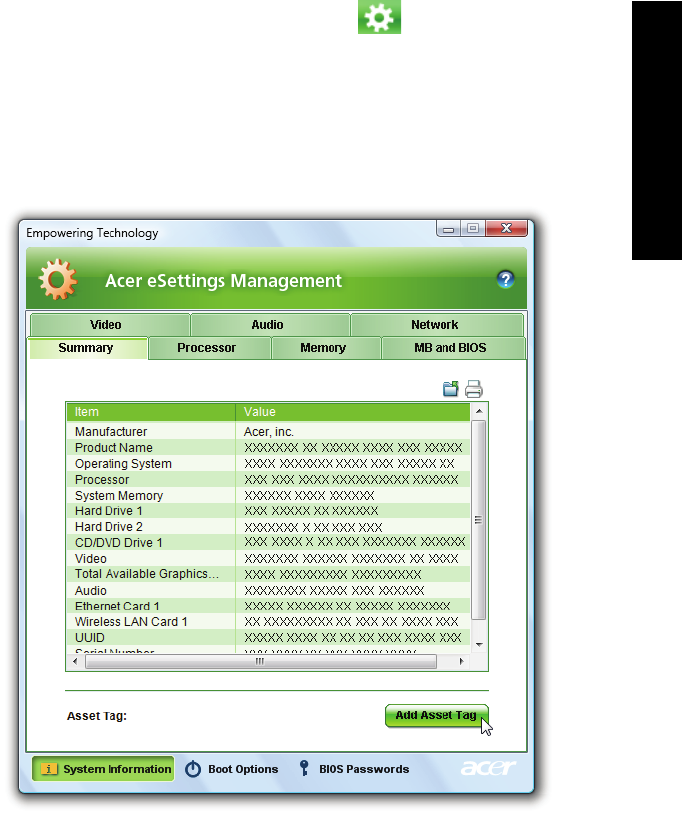
Task: Select the UUID row
Action: [x=268, y=637]
